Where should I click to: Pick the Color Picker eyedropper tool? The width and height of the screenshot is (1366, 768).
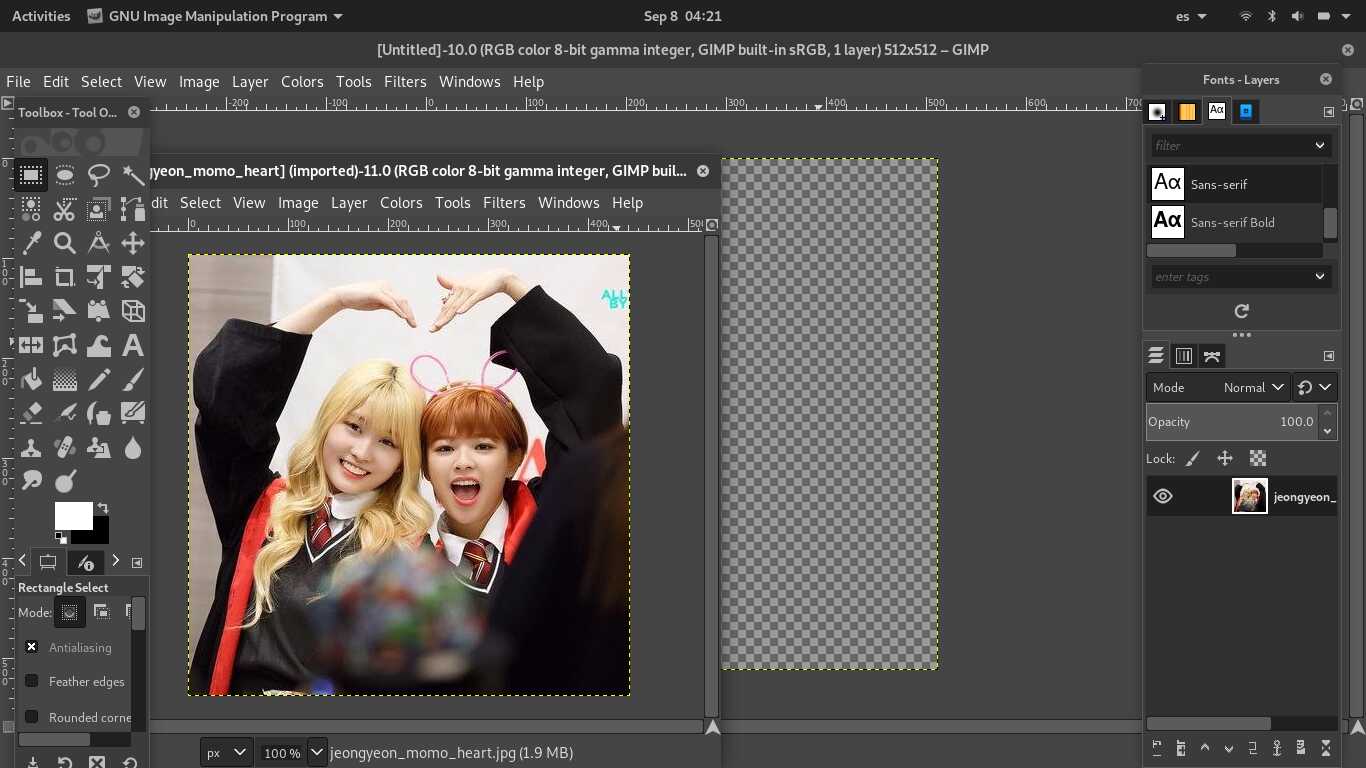pos(31,243)
